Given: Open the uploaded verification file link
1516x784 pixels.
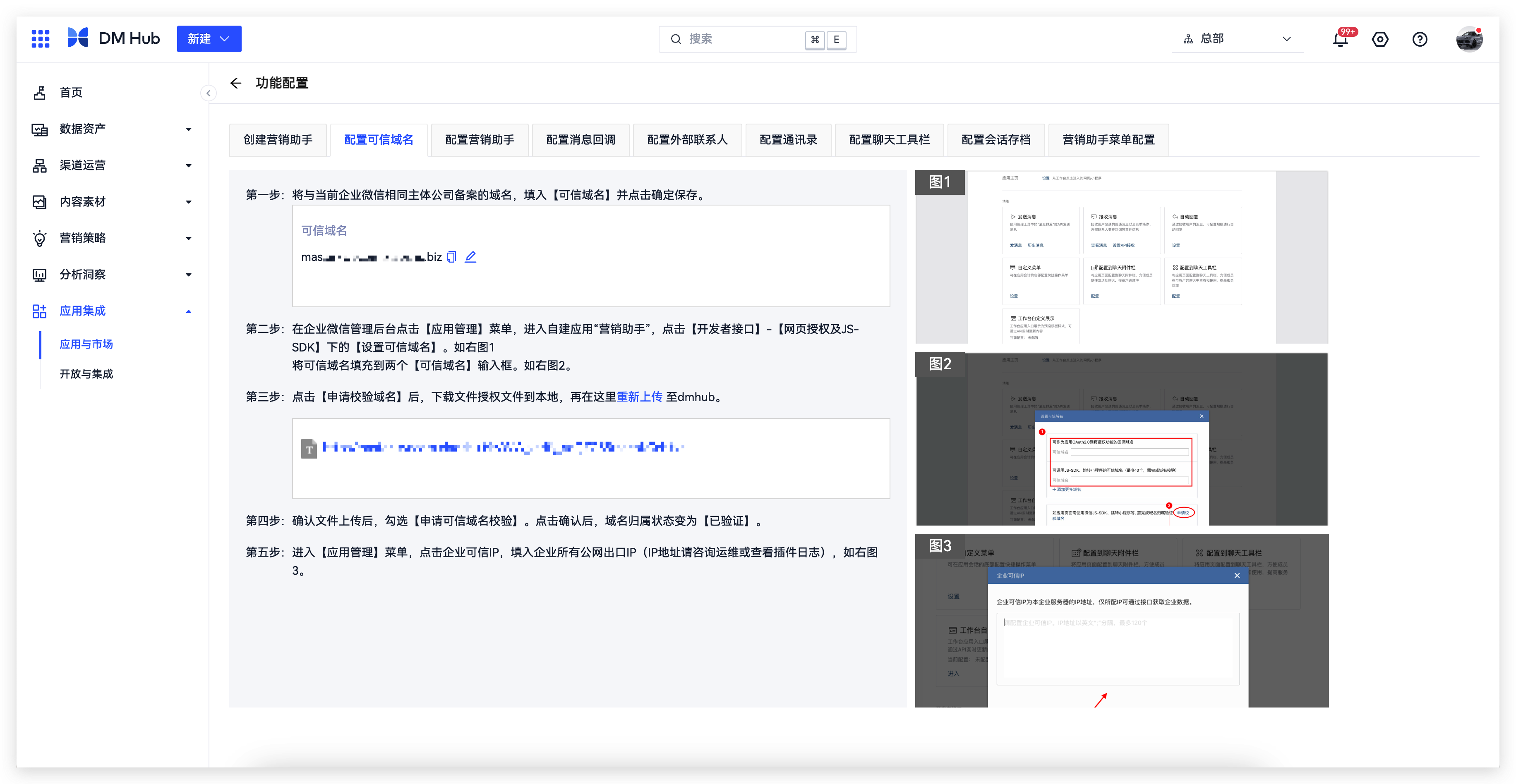Looking at the screenshot, I should pos(503,447).
